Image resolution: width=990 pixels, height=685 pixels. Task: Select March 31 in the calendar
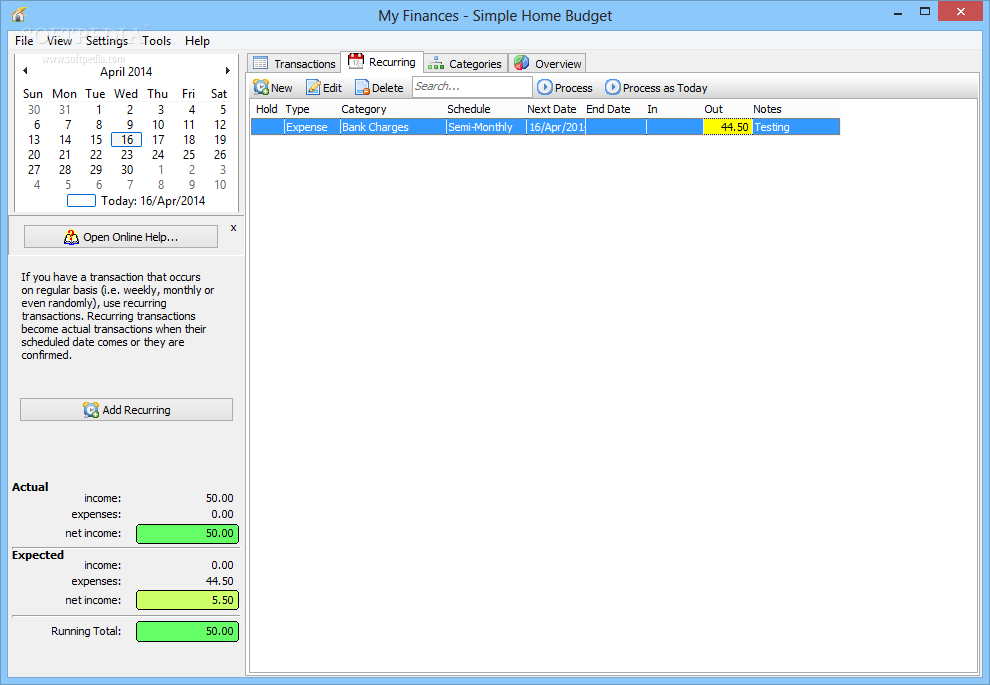pyautogui.click(x=65, y=109)
